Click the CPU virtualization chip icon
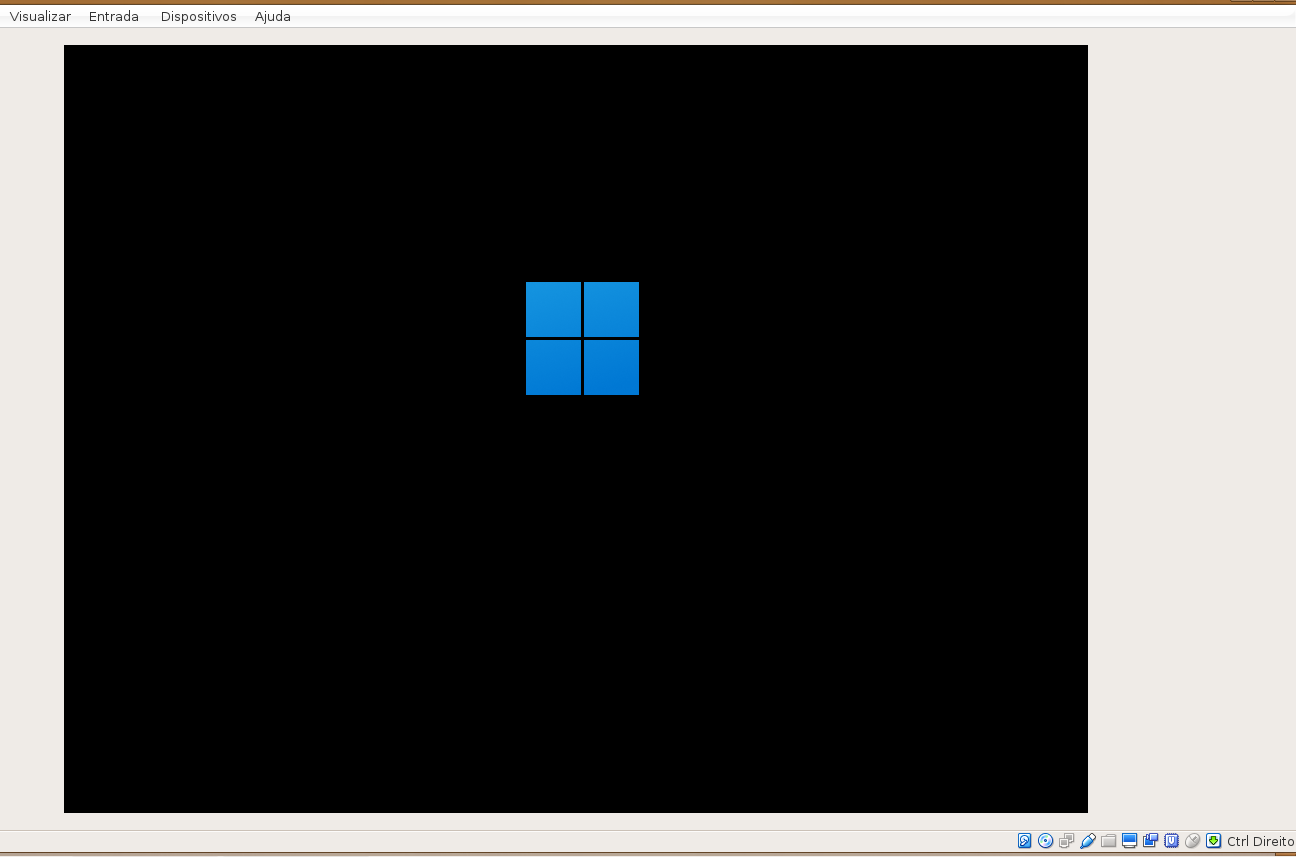This screenshot has width=1296, height=857. [x=1171, y=841]
